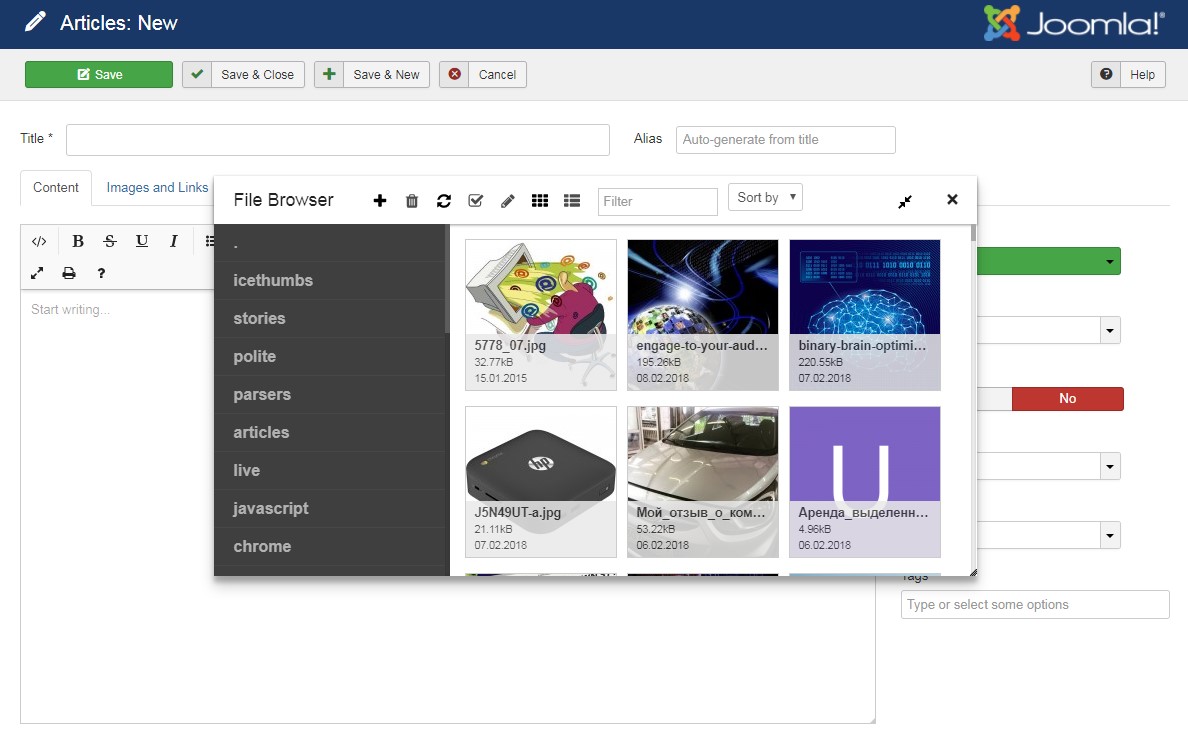Viewport: 1188px width, 732px height.
Task: Open the editor help question-mark icon
Action: click(102, 274)
